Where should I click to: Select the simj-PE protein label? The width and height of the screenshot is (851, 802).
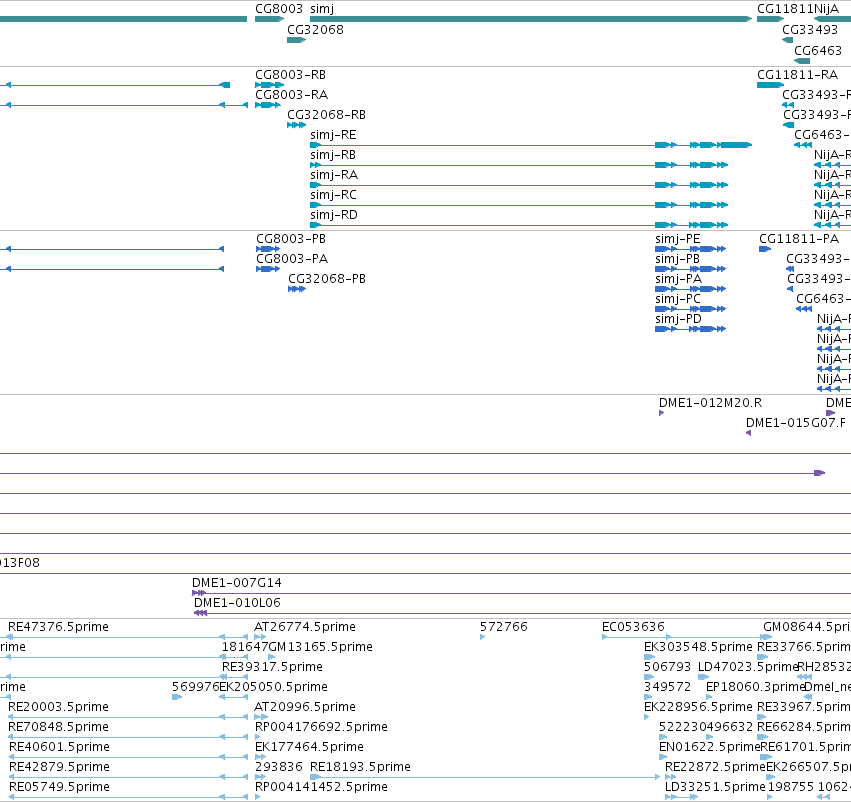point(677,239)
